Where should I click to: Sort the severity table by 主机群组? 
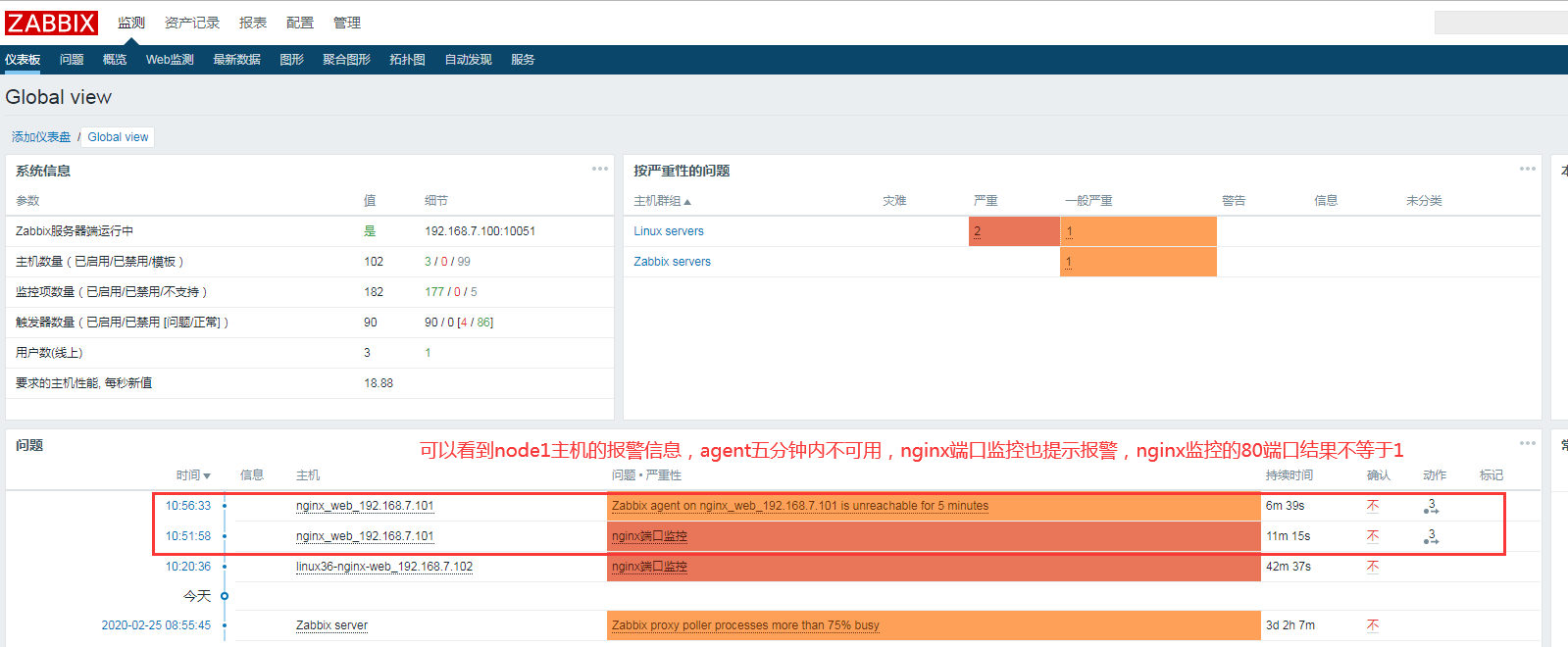[x=663, y=201]
